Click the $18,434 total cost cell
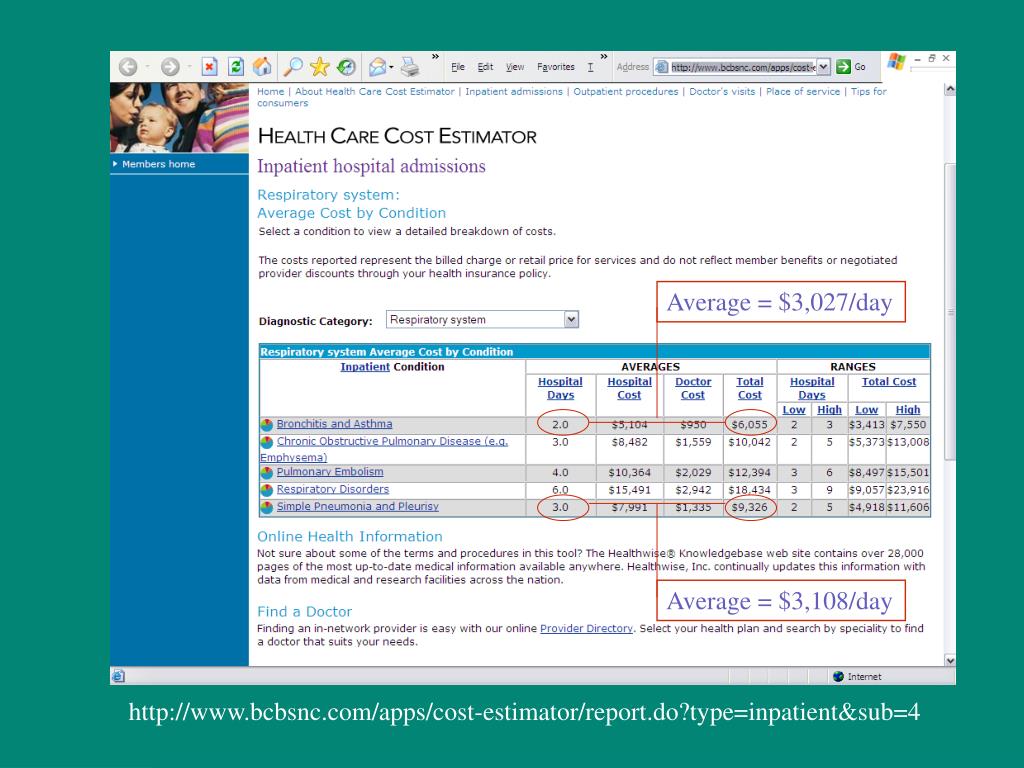 point(749,490)
